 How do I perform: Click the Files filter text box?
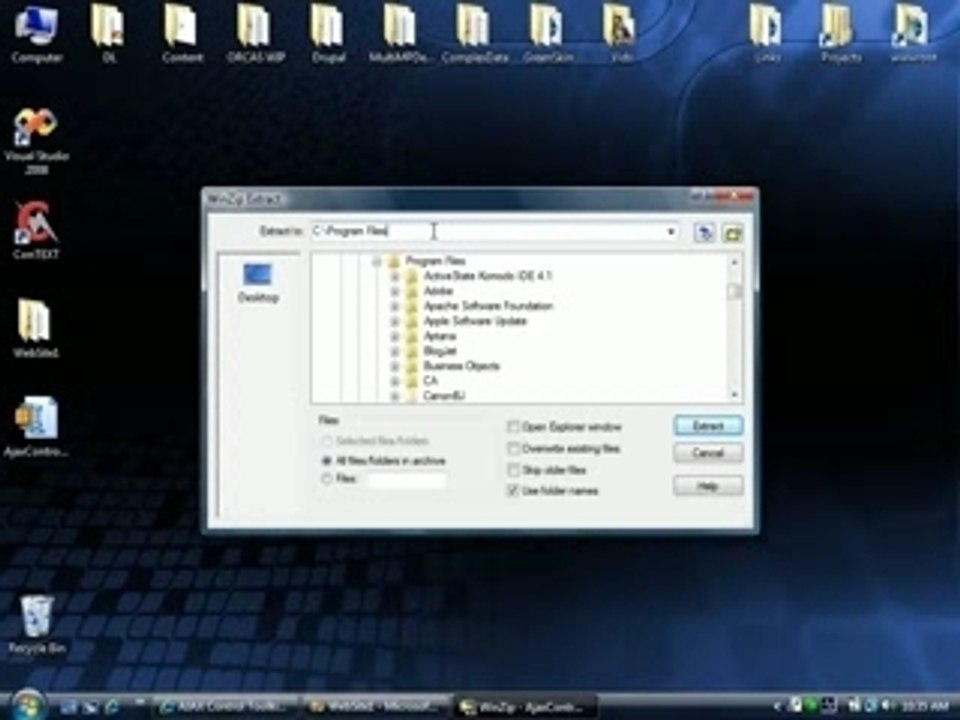[x=407, y=479]
